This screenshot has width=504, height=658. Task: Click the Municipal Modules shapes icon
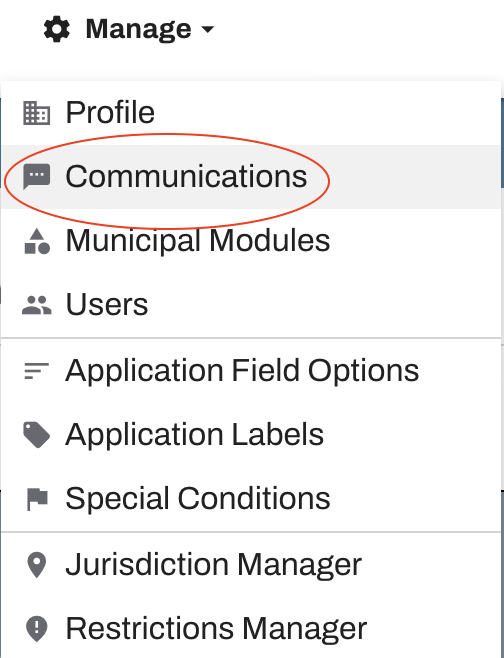click(x=37, y=241)
